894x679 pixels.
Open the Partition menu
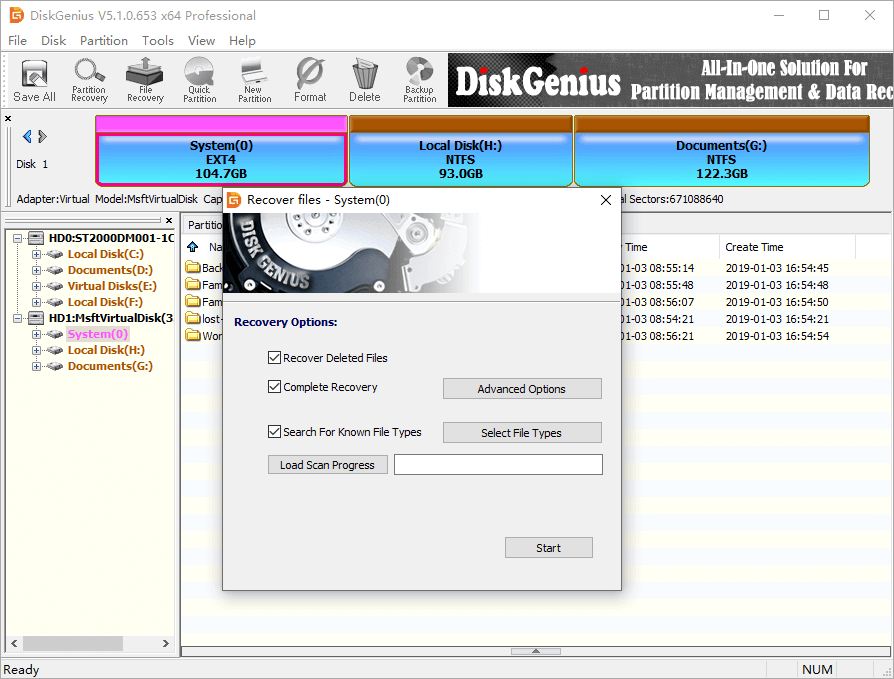[x=104, y=41]
